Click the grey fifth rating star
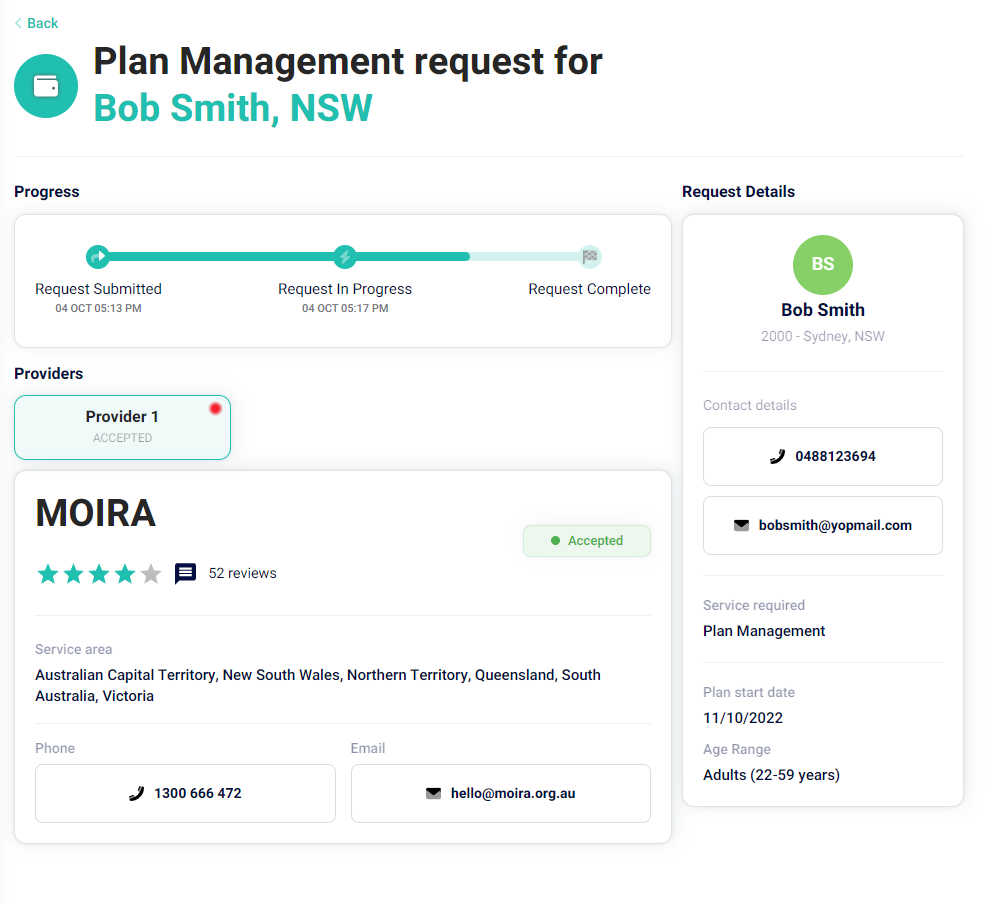This screenshot has width=1001, height=904. pyautogui.click(x=151, y=574)
